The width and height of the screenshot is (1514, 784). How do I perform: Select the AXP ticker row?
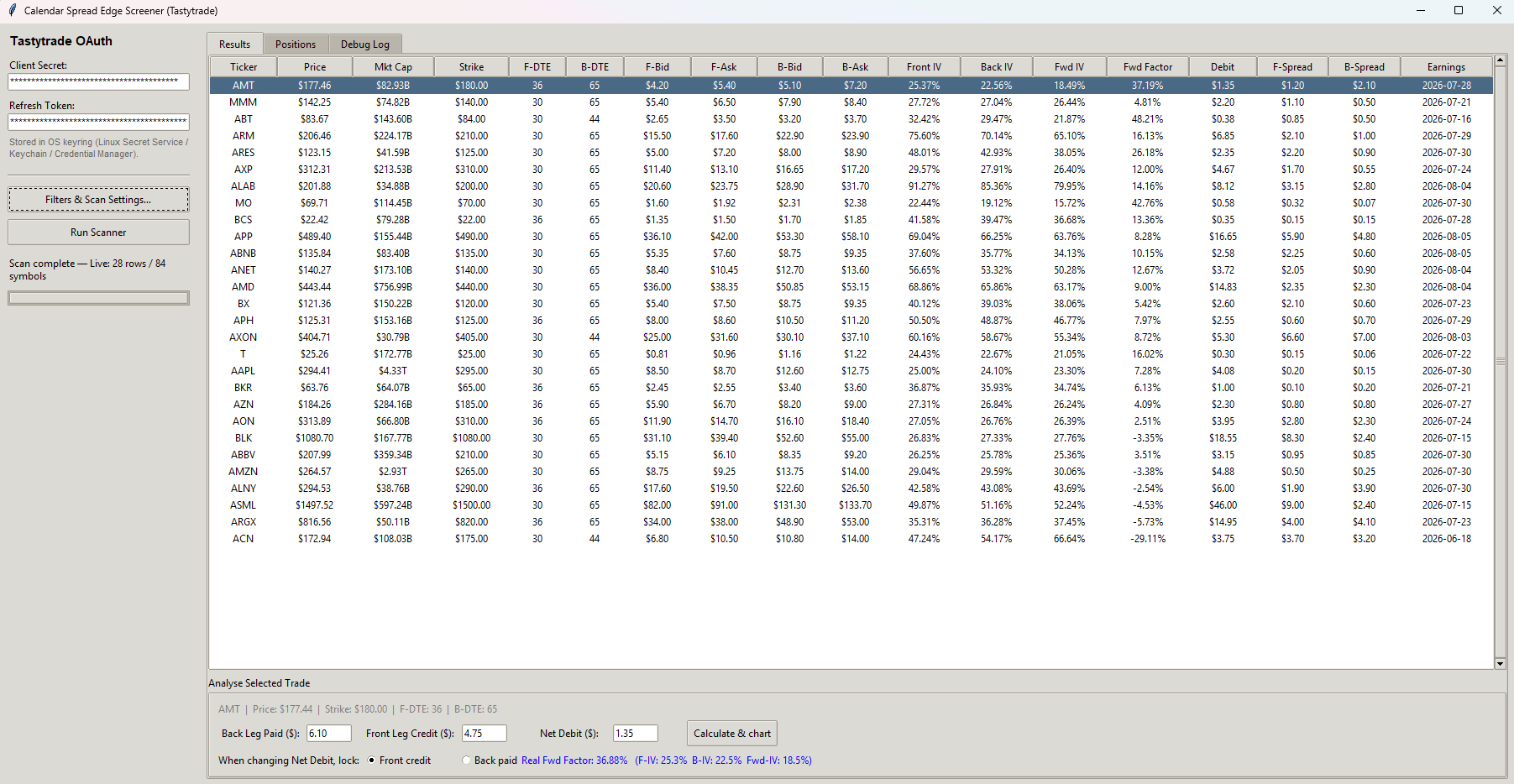(x=851, y=170)
